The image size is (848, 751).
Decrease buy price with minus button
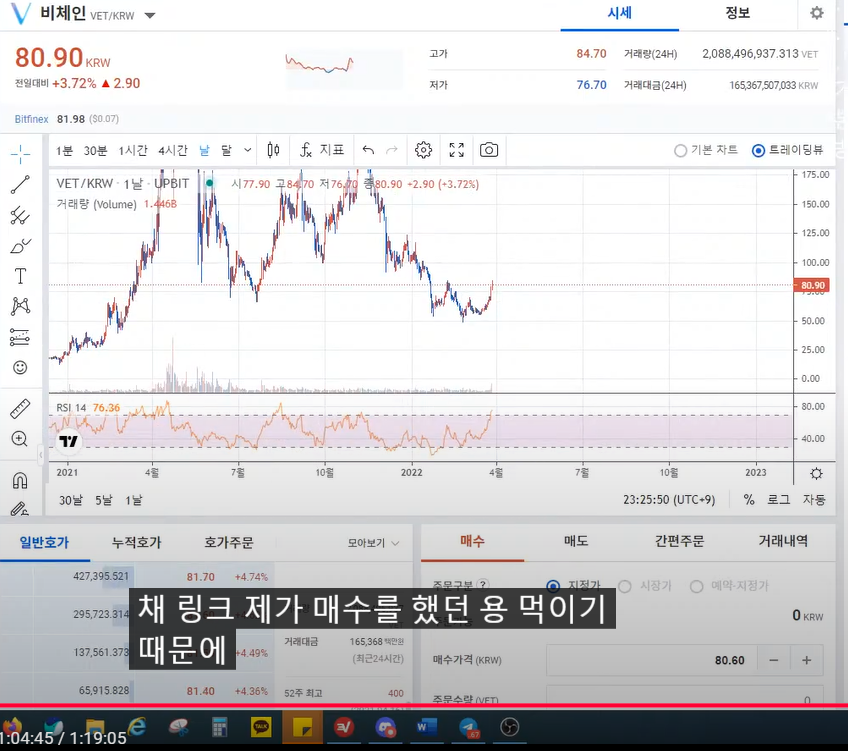pos(773,660)
